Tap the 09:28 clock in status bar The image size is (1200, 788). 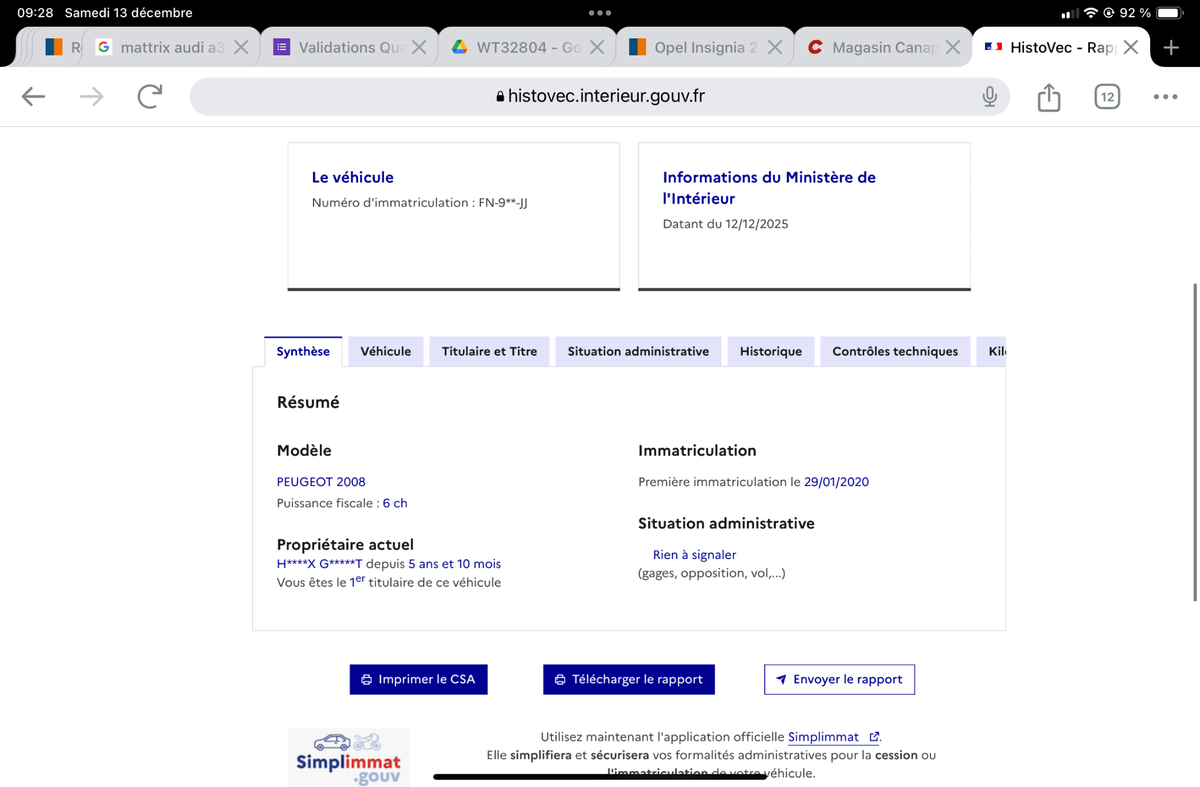(35, 13)
